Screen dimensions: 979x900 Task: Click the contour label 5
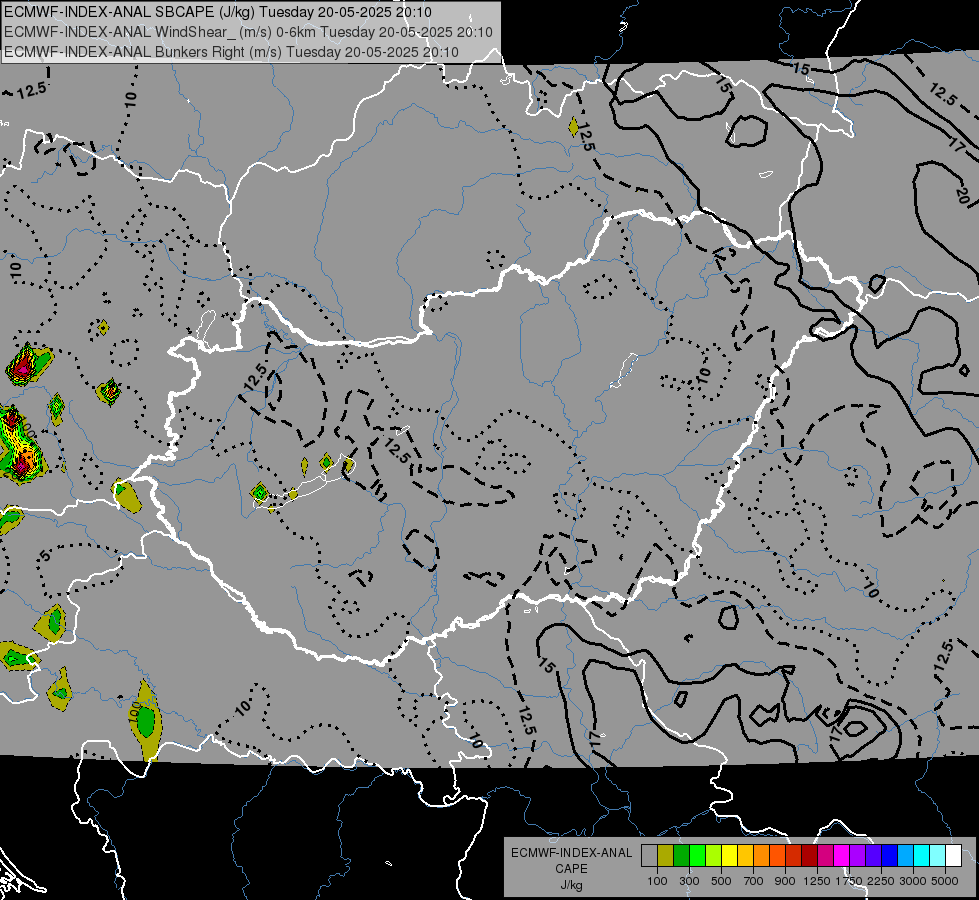coord(44,555)
